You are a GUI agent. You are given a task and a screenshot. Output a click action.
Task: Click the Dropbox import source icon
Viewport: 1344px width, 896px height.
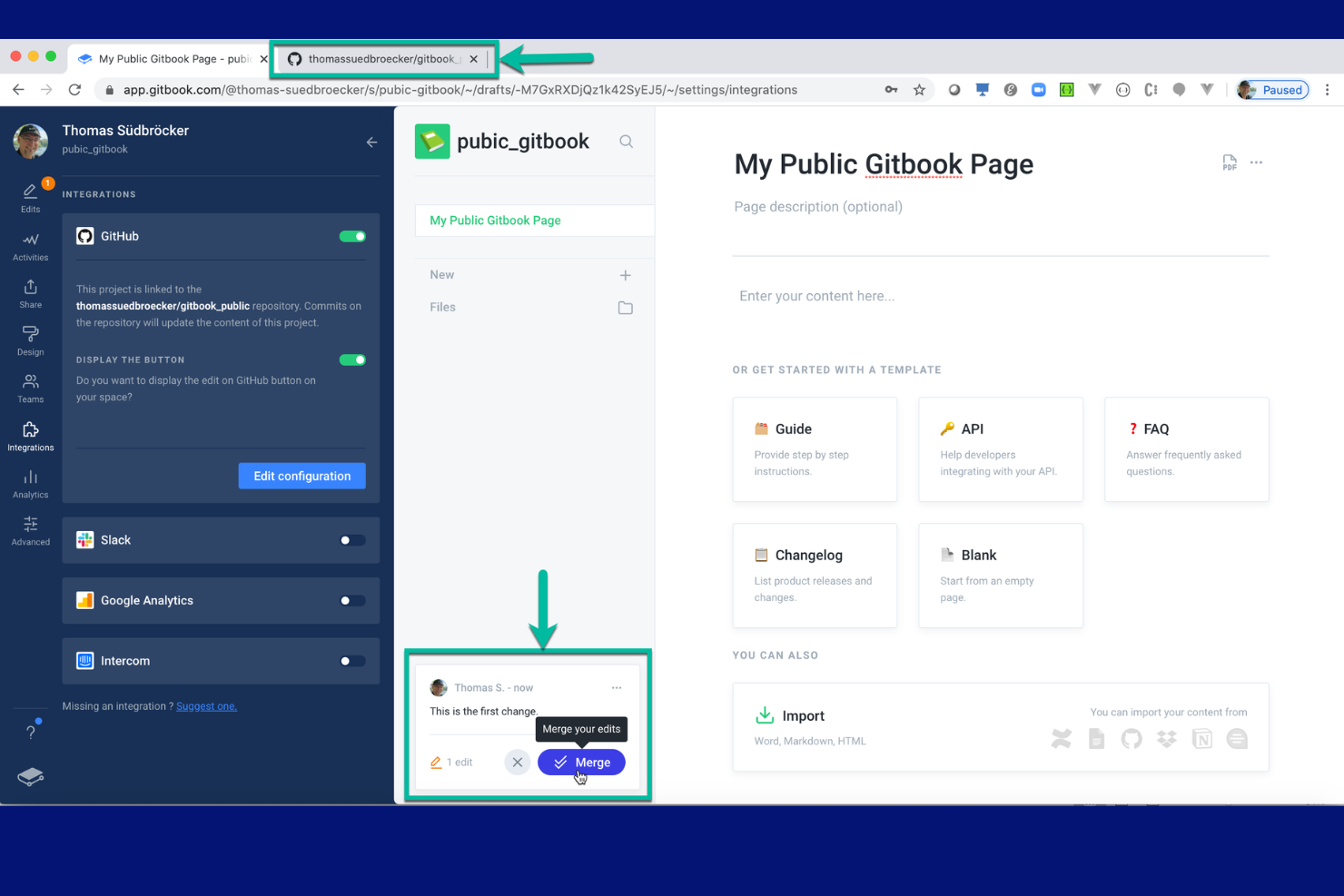tap(1166, 739)
